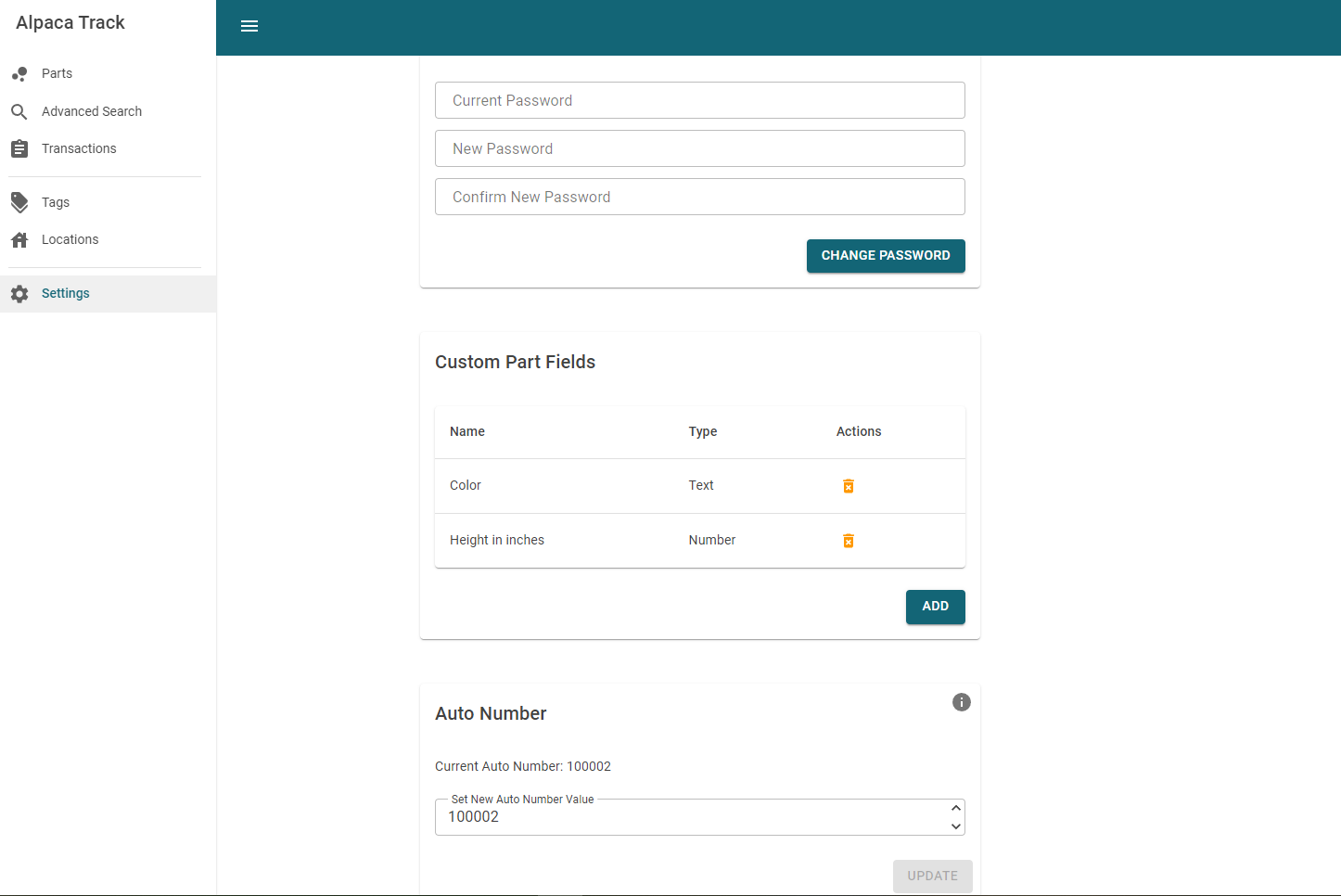Click the Tags label icon
This screenshot has width=1341, height=896.
[x=19, y=202]
